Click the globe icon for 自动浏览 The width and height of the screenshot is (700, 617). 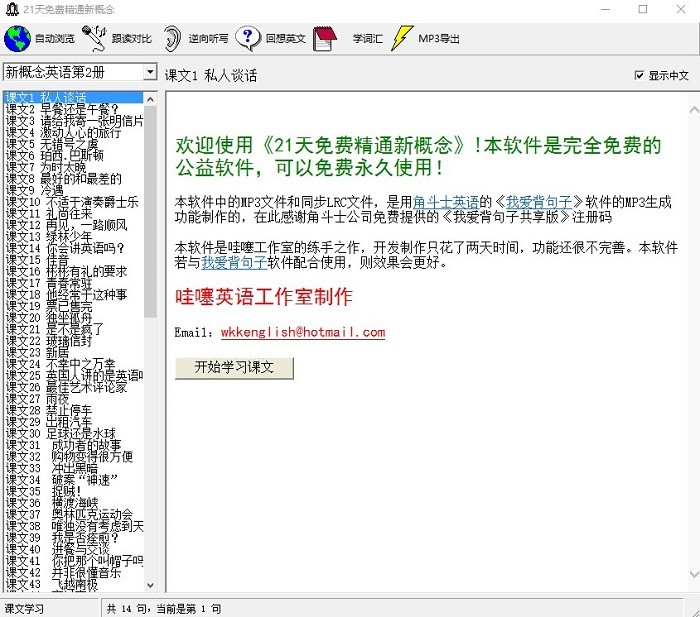point(17,39)
